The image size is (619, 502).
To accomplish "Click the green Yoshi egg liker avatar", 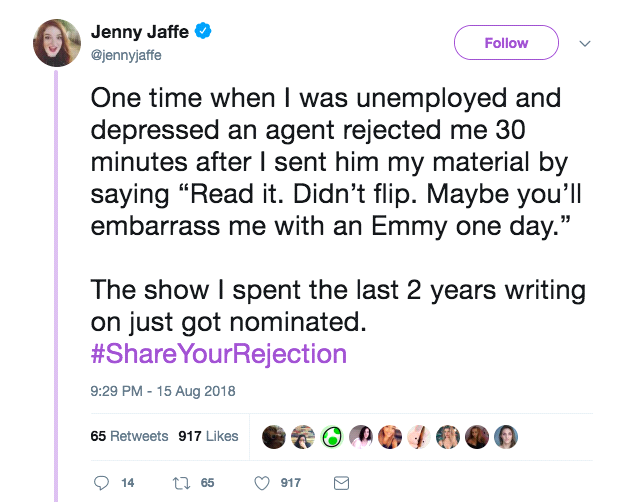I will pos(329,436).
